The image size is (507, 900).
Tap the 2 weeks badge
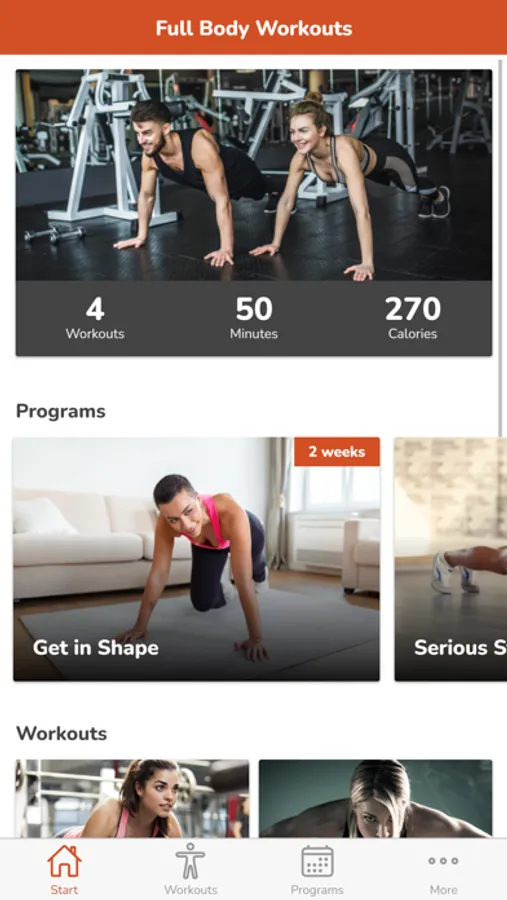point(337,452)
